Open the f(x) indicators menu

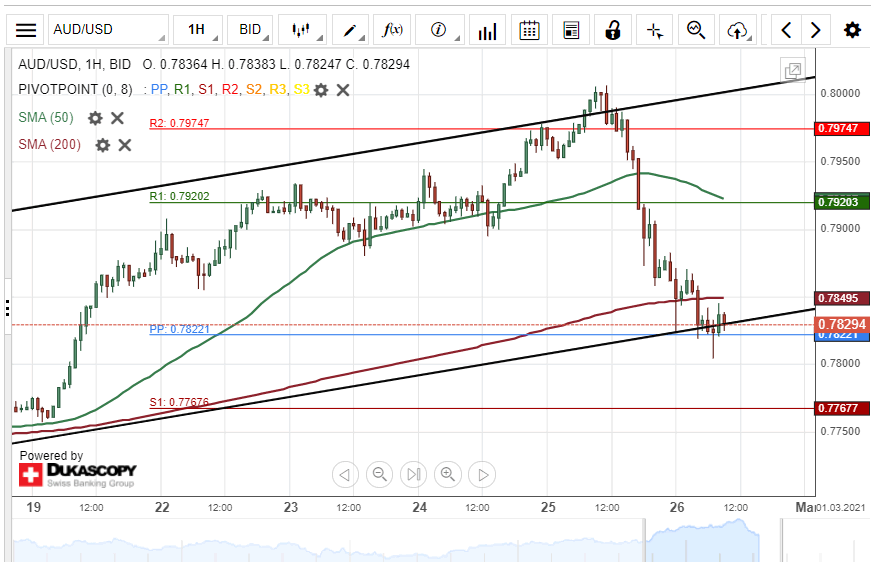tap(392, 30)
